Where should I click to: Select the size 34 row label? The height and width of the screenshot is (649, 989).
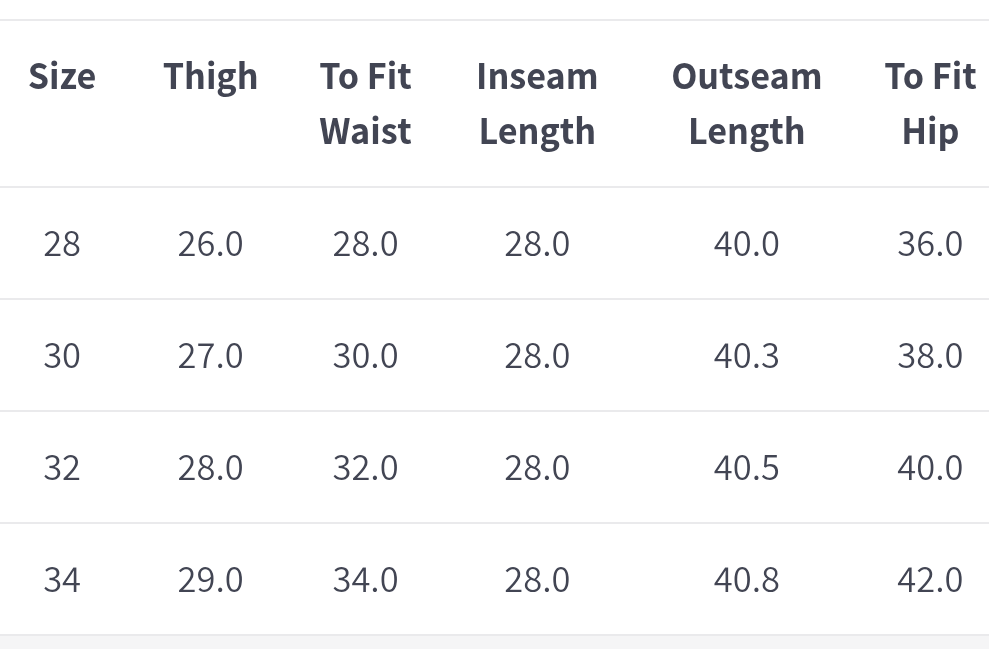62,580
